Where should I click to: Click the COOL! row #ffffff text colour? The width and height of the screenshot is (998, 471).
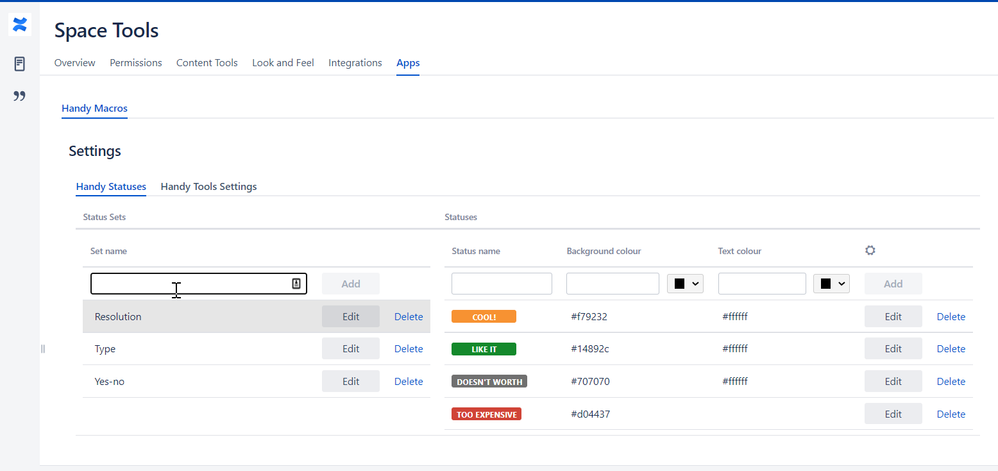tap(735, 316)
